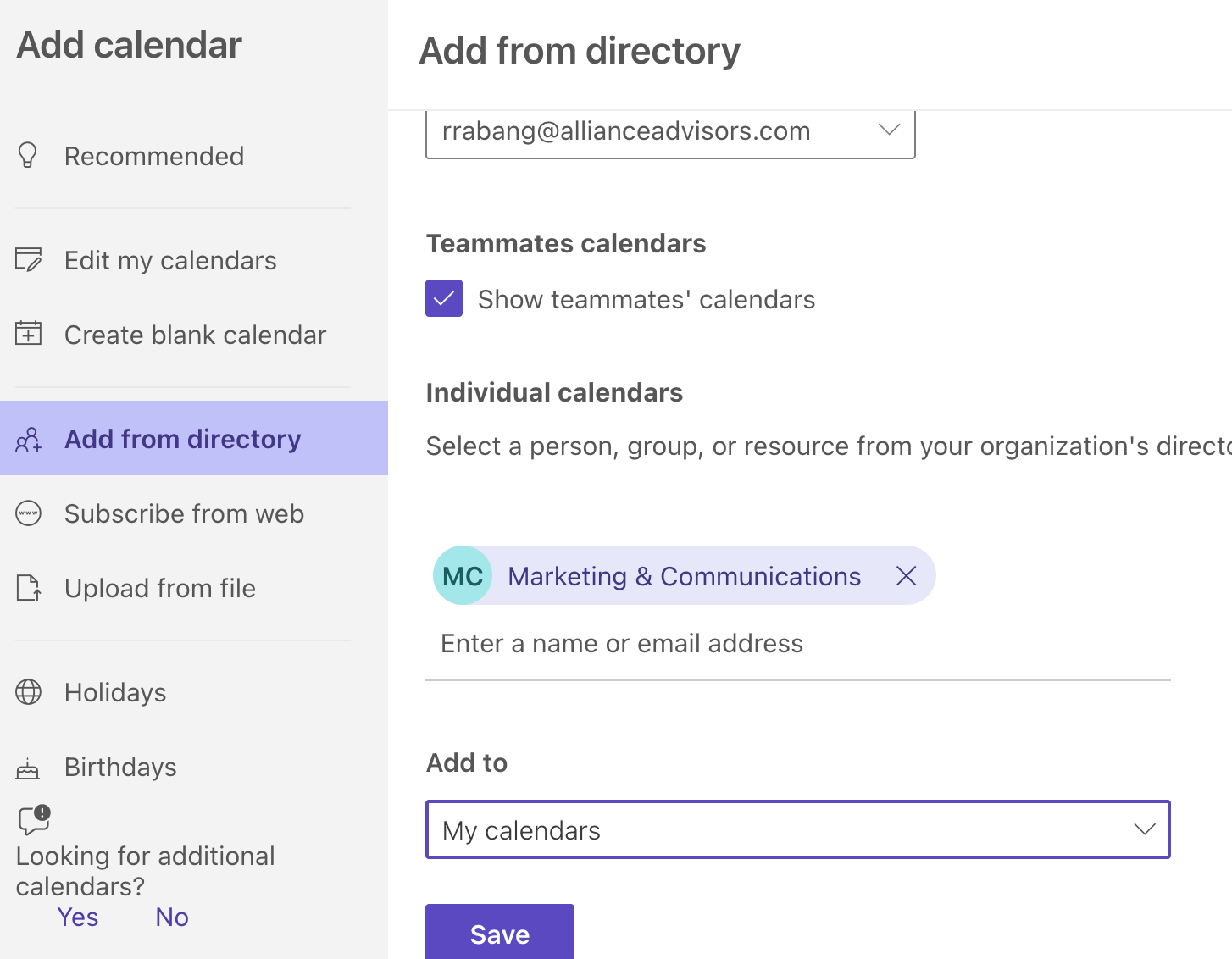The width and height of the screenshot is (1232, 959).
Task: Answer No to additional calendars question
Action: (172, 917)
